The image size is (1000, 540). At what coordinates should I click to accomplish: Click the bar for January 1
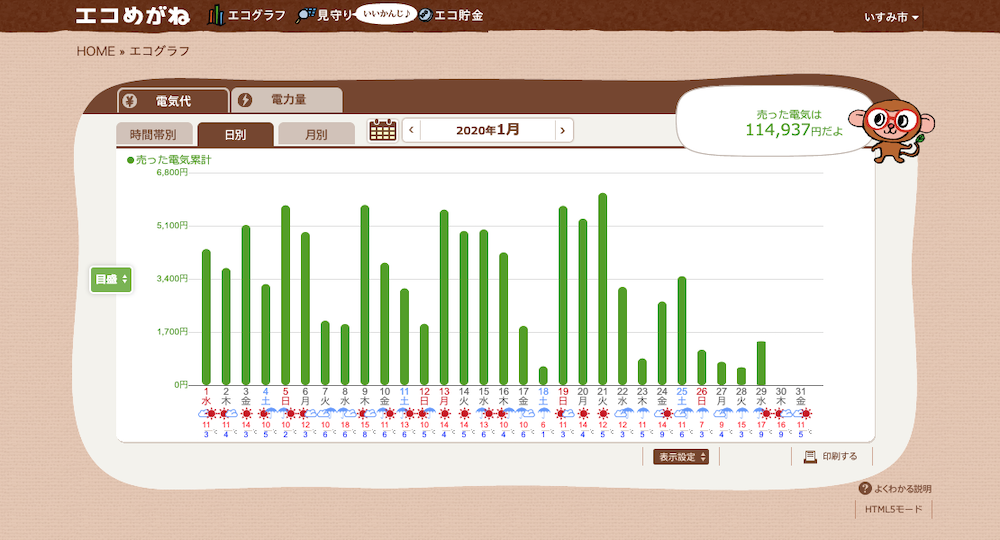coord(206,317)
